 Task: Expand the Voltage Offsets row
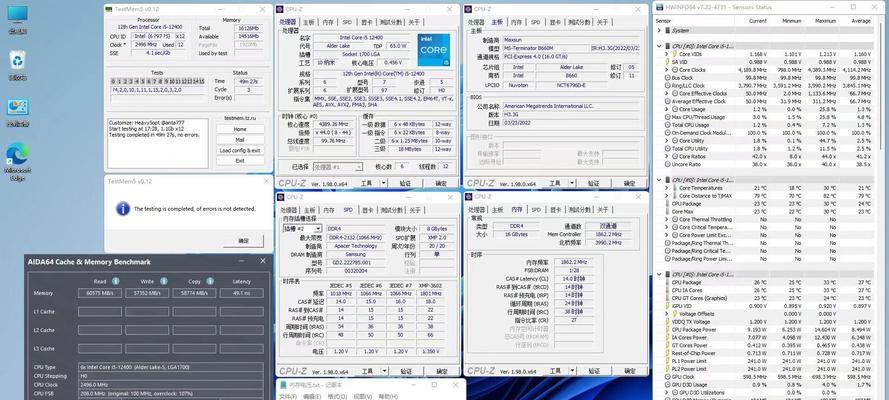pyautogui.click(x=667, y=314)
